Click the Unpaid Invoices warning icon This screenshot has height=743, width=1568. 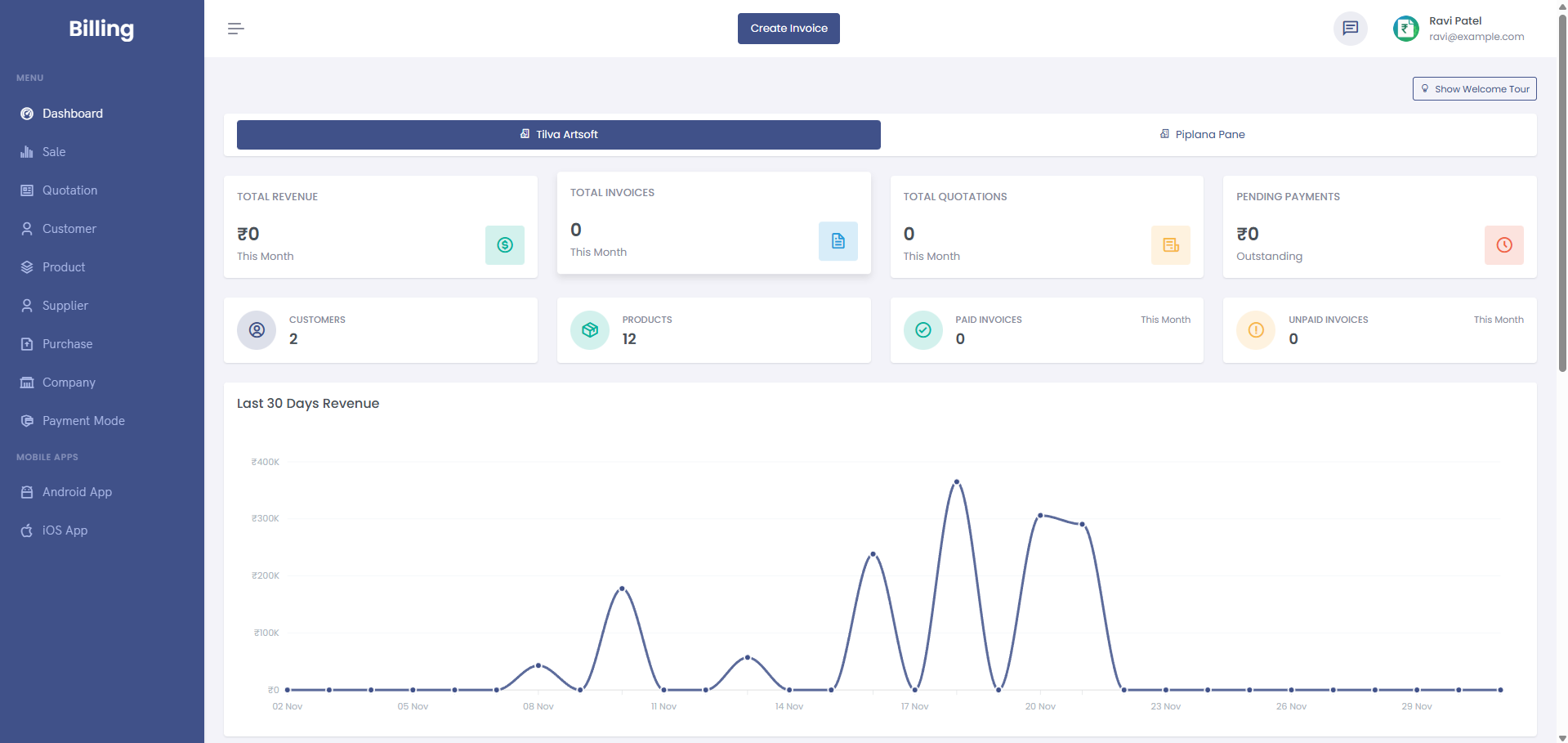click(x=1255, y=330)
